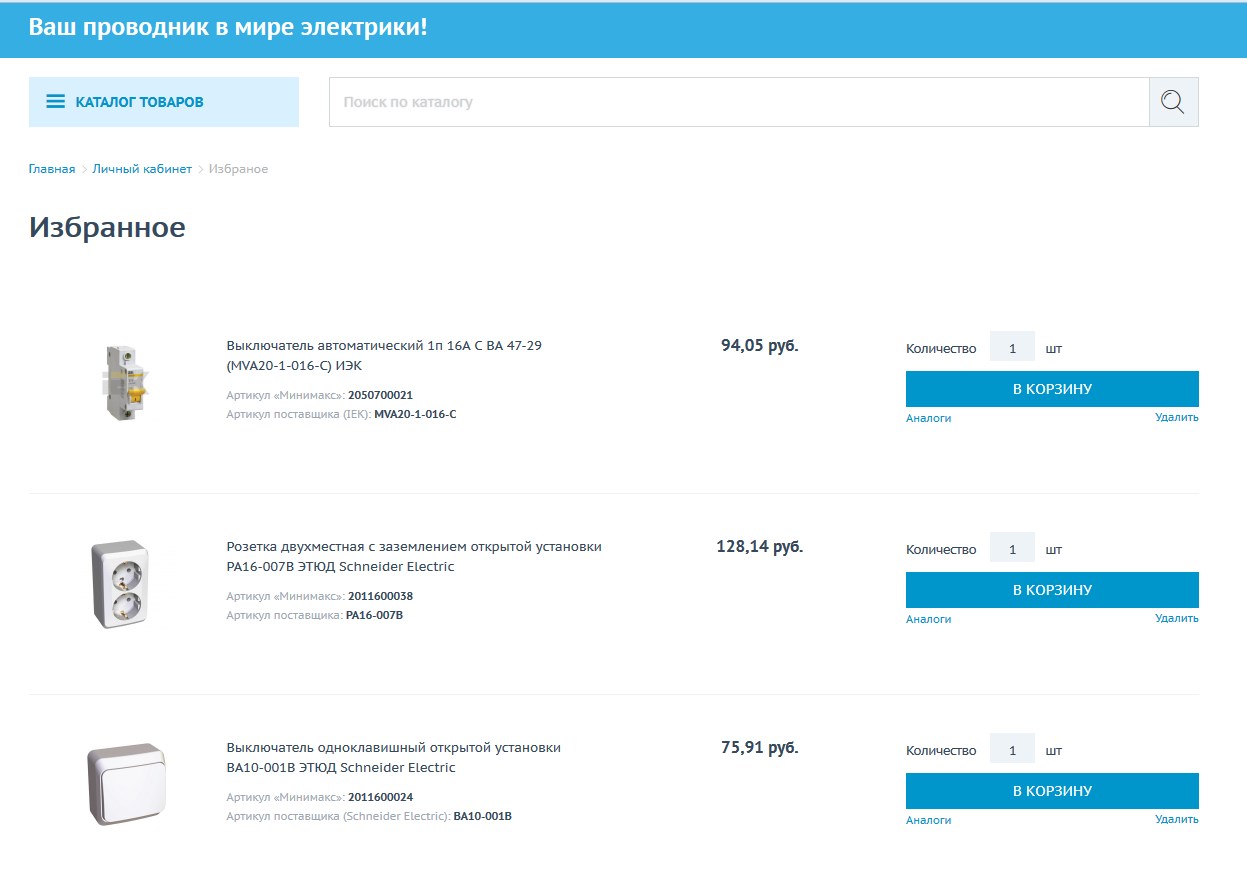Viewport: 1247px width, 881px height.
Task: Click the Избранное page heading
Action: [107, 227]
